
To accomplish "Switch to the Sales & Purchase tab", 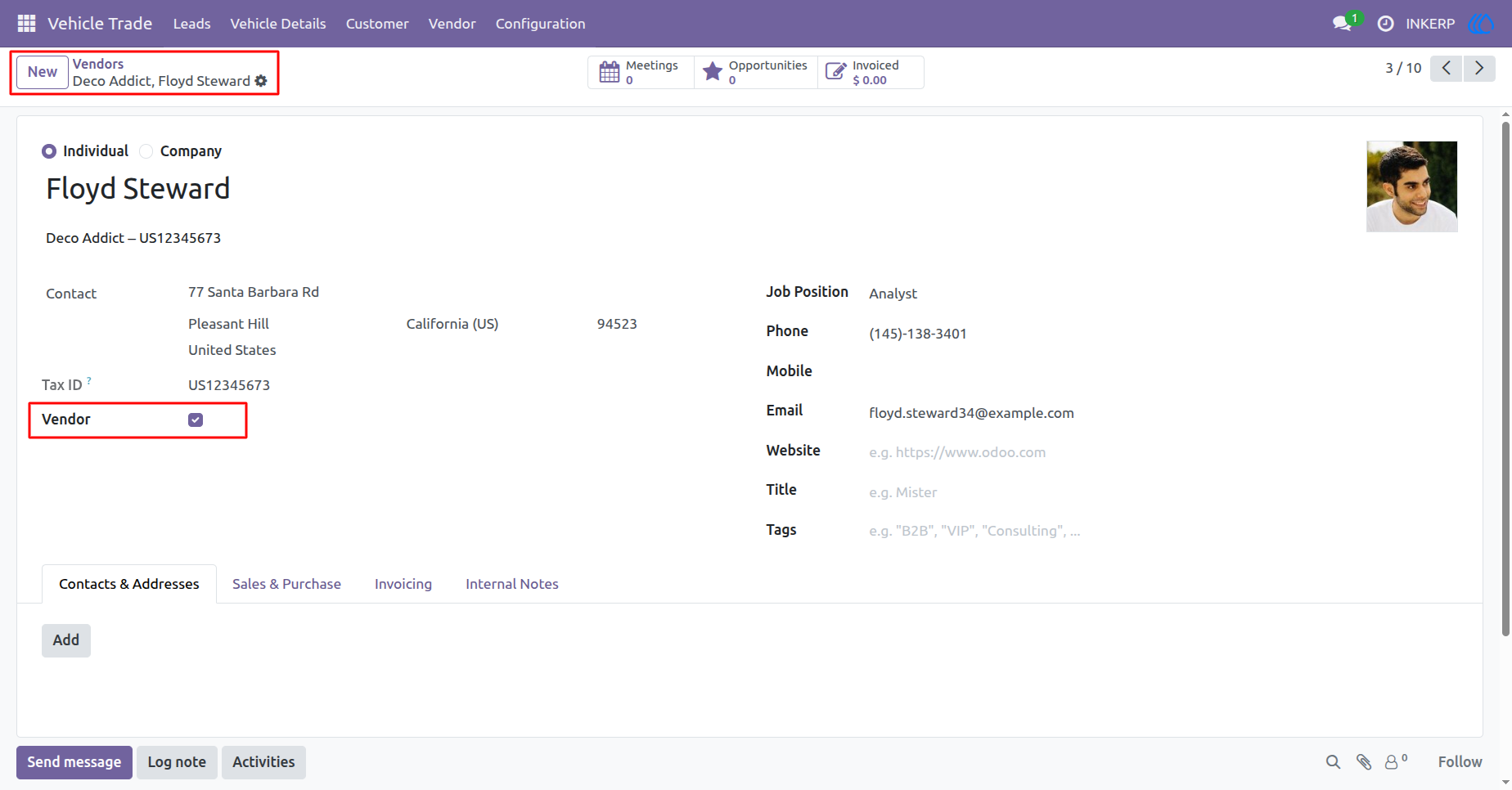I will click(x=286, y=584).
